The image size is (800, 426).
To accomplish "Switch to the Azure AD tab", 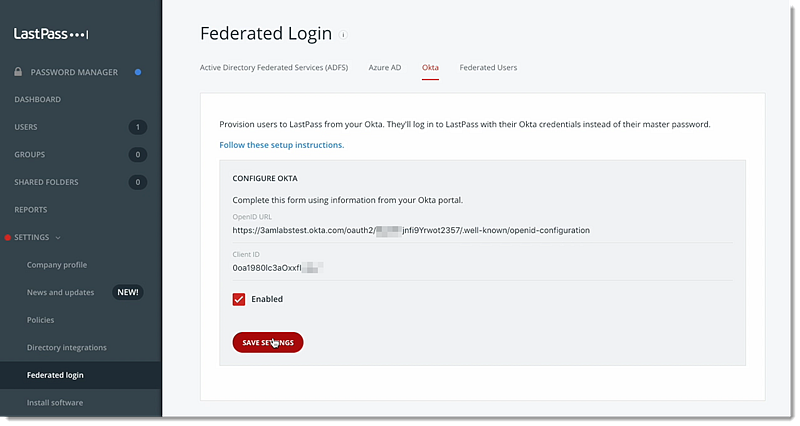I will 385,67.
